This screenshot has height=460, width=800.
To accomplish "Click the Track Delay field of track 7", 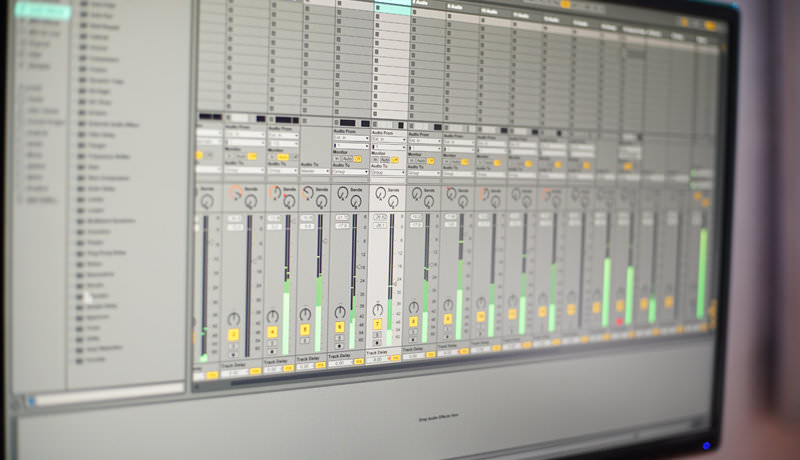I will pyautogui.click(x=378, y=359).
